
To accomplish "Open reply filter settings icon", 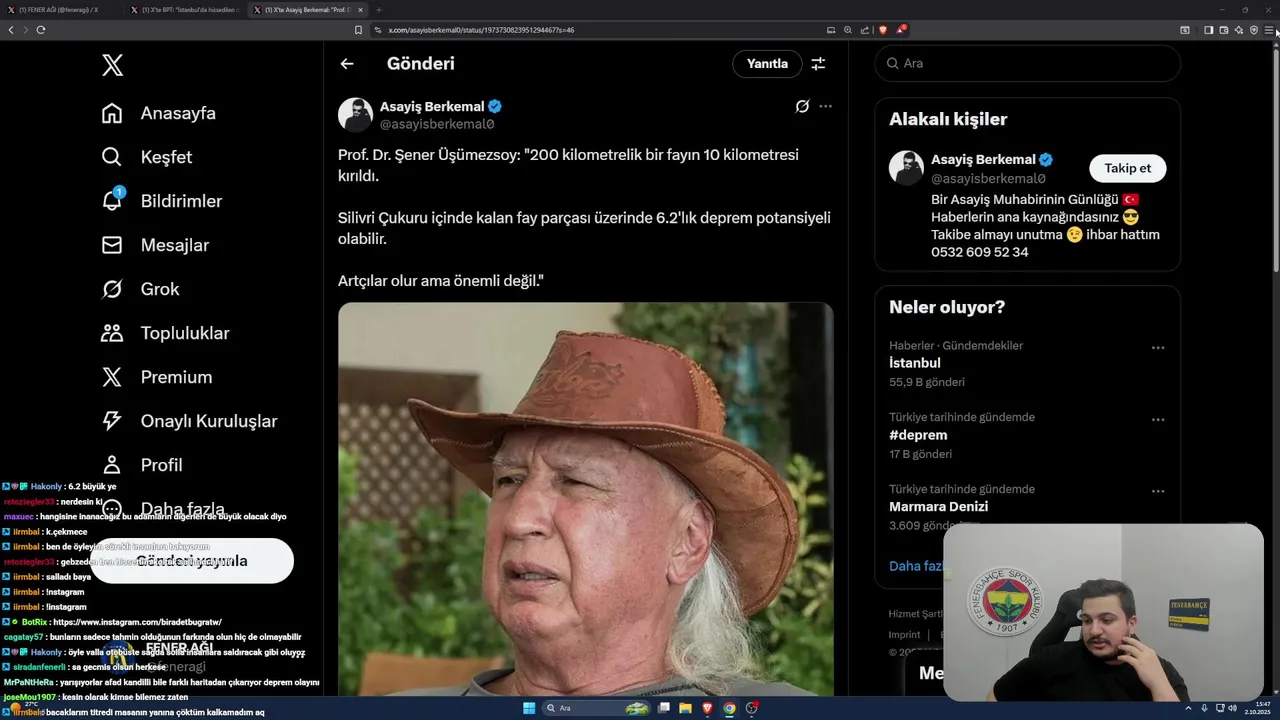I will click(818, 63).
